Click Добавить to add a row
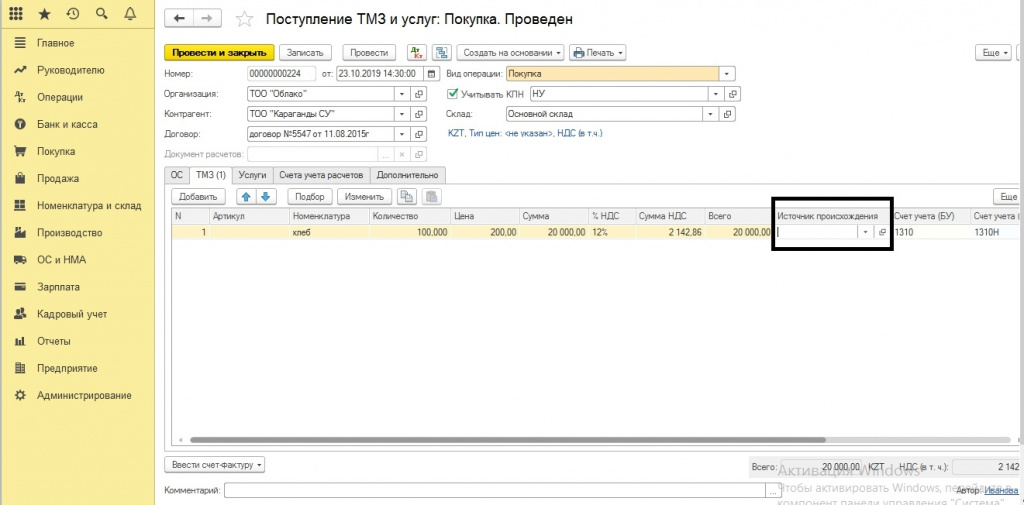The image size is (1024, 505). (199, 196)
